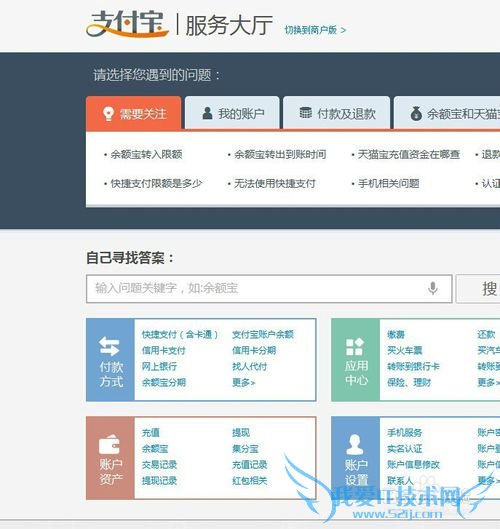Open 余额宝 link in 账户资产
This screenshot has width=500, height=529.
tap(155, 449)
